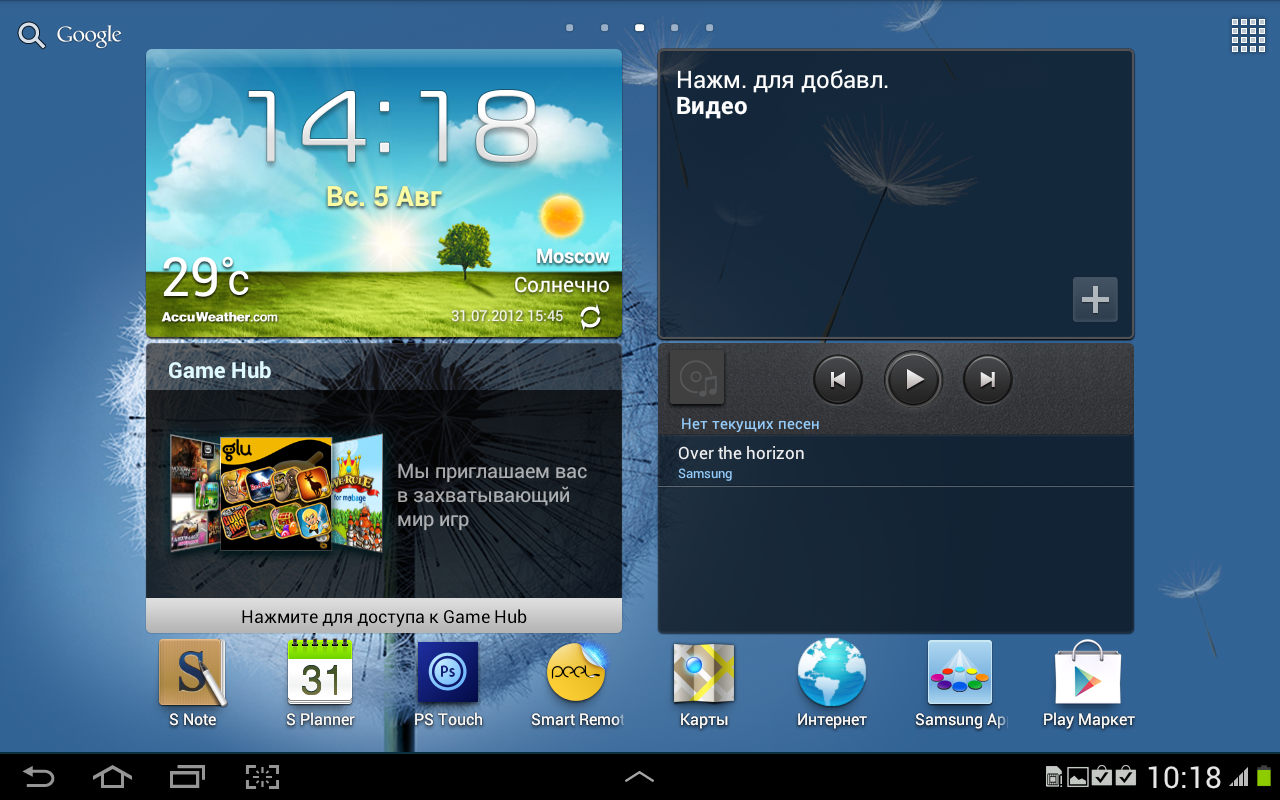Open recent apps list
Viewport: 1280px width, 800px height.
(x=187, y=776)
